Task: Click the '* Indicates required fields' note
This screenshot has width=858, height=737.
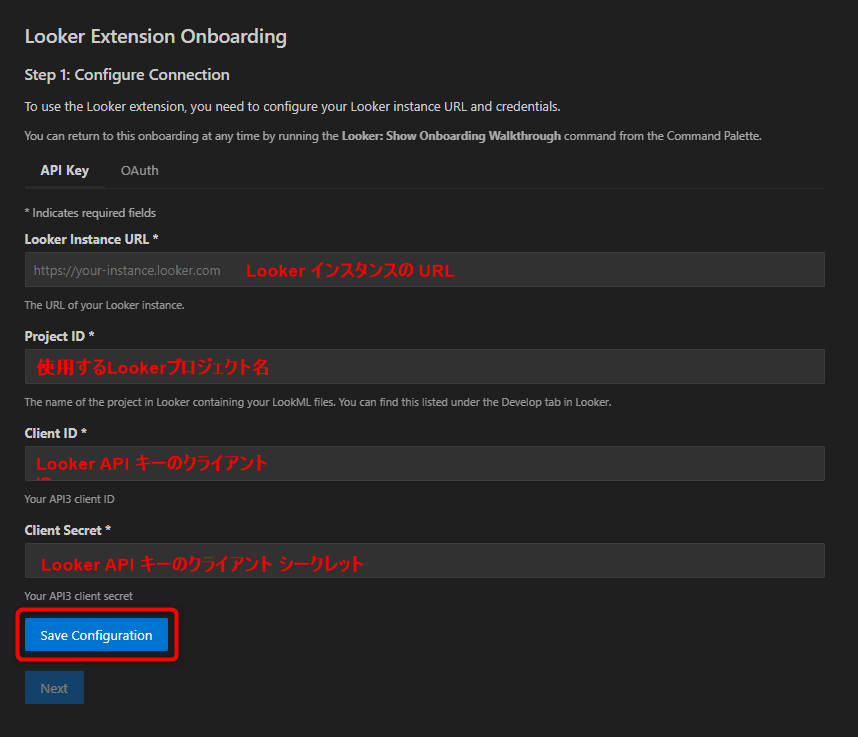Action: point(90,213)
